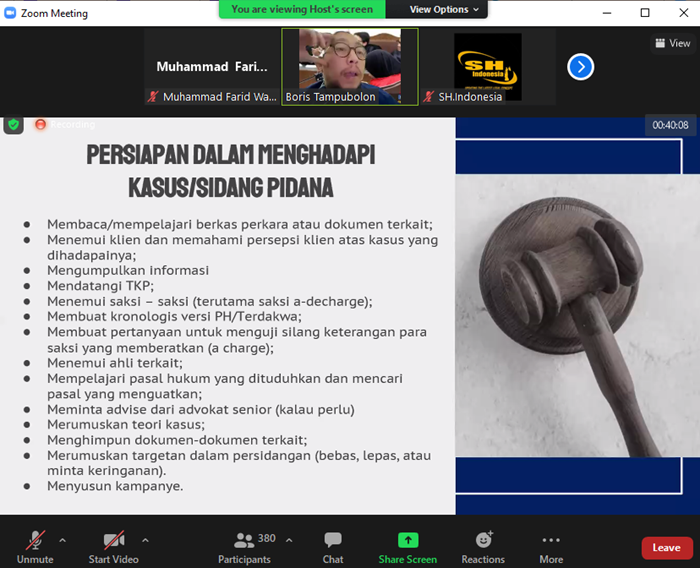Click the bullet 'Menemui ahli terkait;'
The width and height of the screenshot is (700, 568).
[x=115, y=363]
